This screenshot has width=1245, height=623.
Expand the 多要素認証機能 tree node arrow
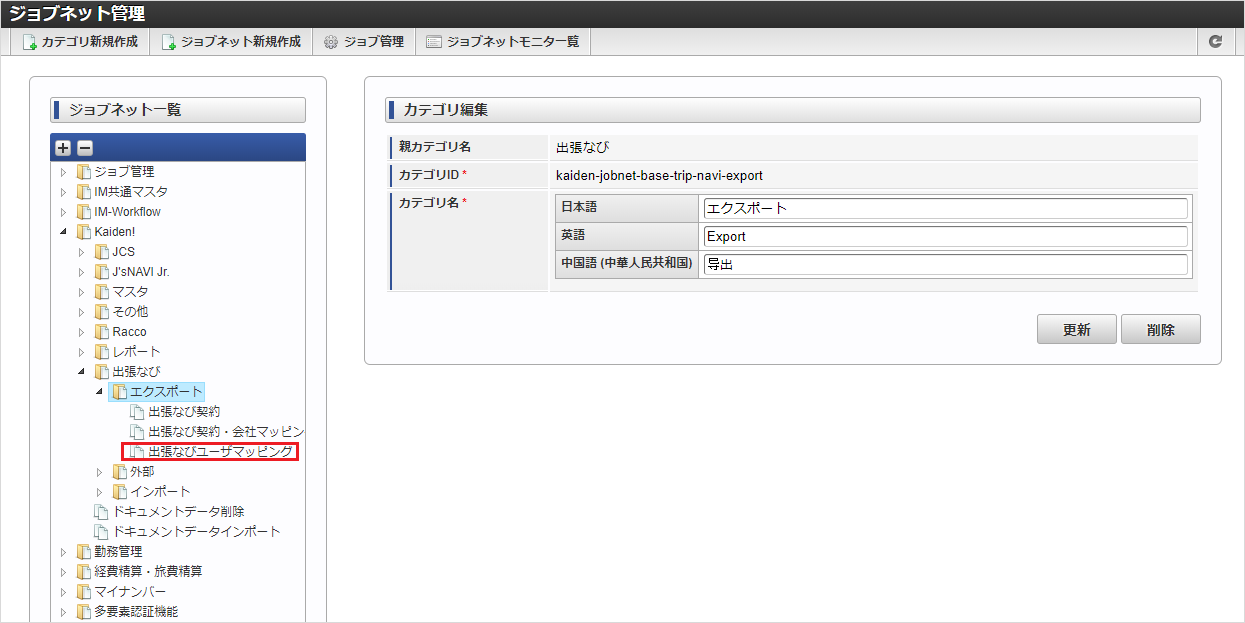[64, 612]
